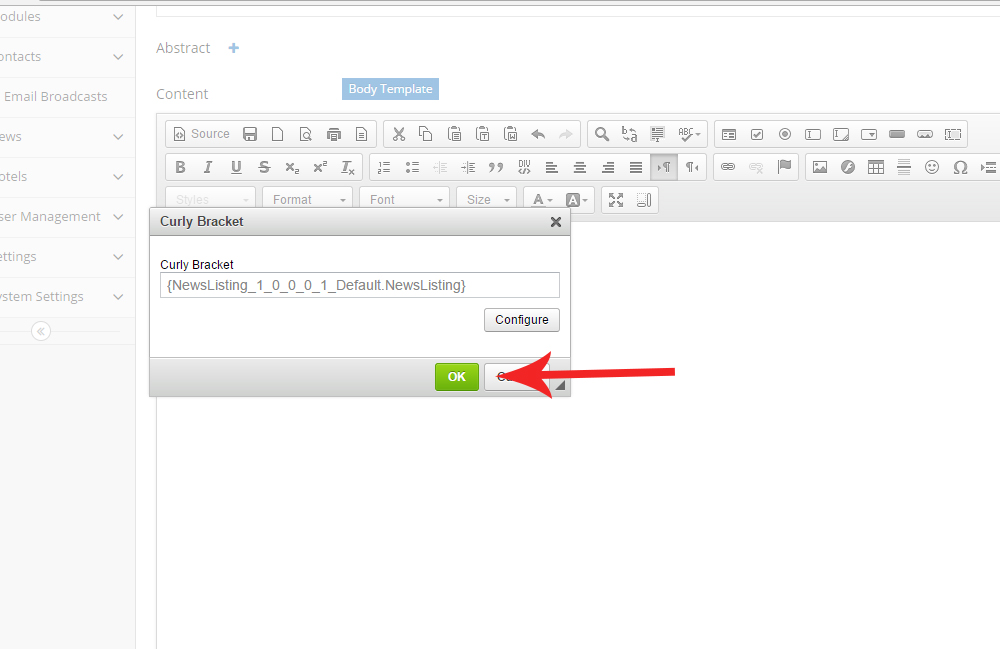Click OK in Curly Bracket dialog
This screenshot has height=649, width=1000.
click(x=457, y=377)
